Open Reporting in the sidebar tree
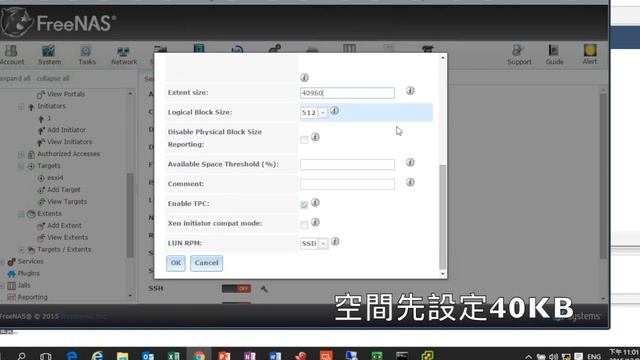 tap(32, 298)
